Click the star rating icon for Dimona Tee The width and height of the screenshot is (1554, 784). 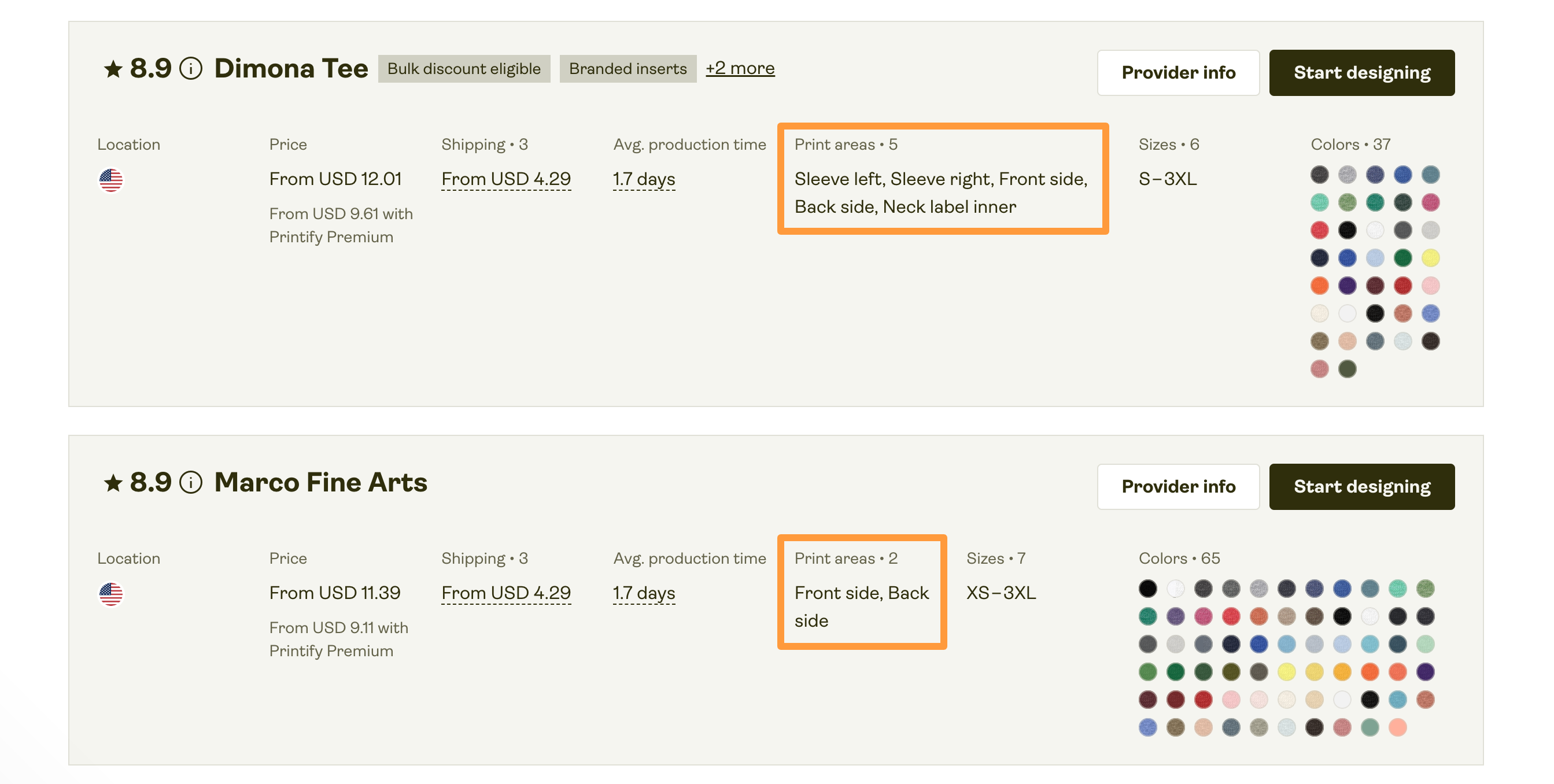click(x=113, y=69)
